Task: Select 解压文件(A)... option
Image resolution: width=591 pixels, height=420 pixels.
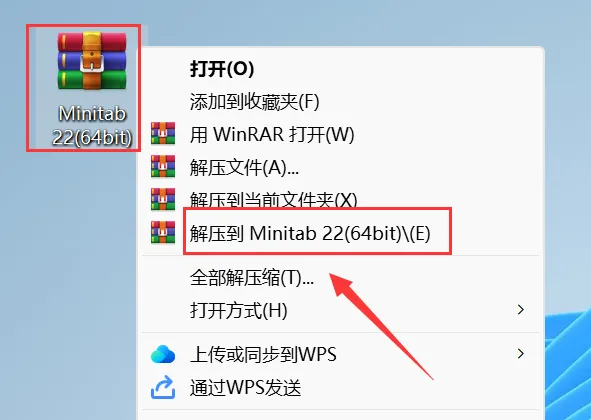Action: point(341,167)
